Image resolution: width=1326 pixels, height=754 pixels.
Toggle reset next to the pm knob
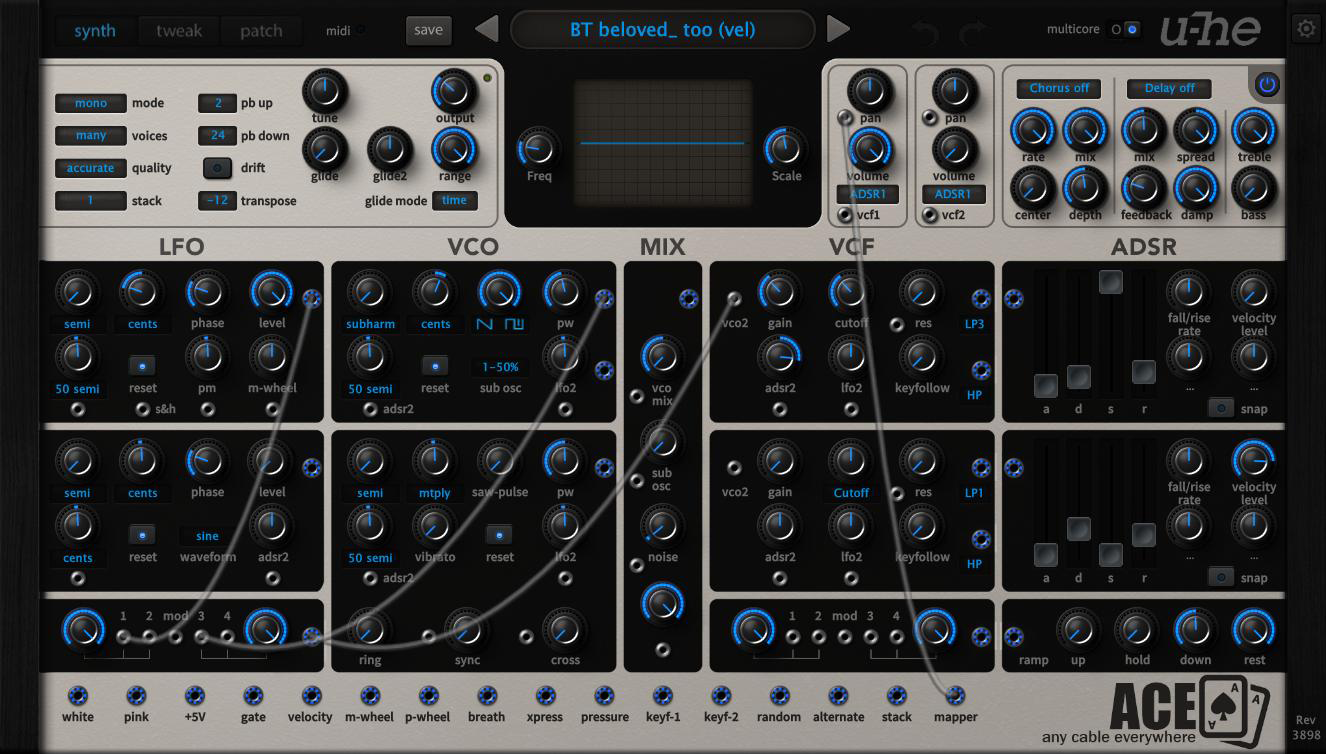click(143, 365)
